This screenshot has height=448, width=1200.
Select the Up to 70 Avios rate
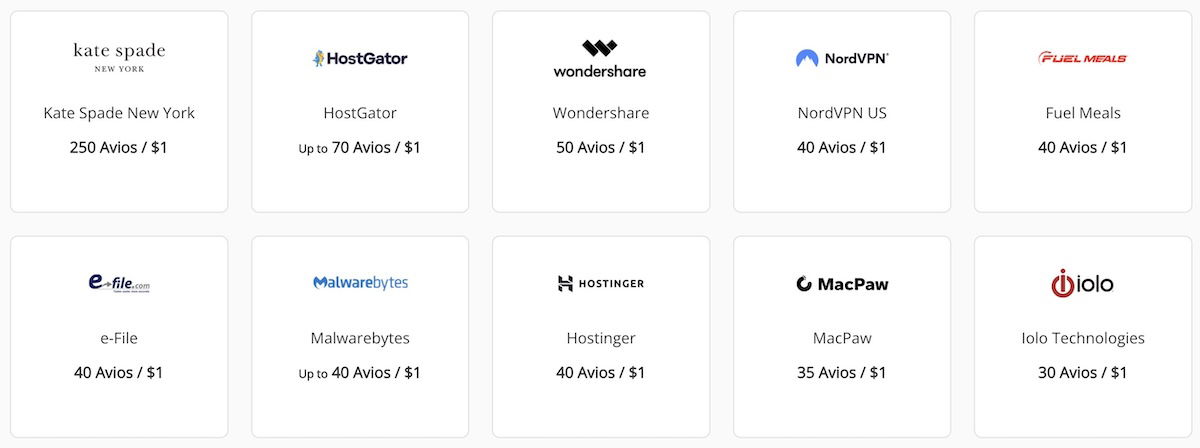click(360, 148)
